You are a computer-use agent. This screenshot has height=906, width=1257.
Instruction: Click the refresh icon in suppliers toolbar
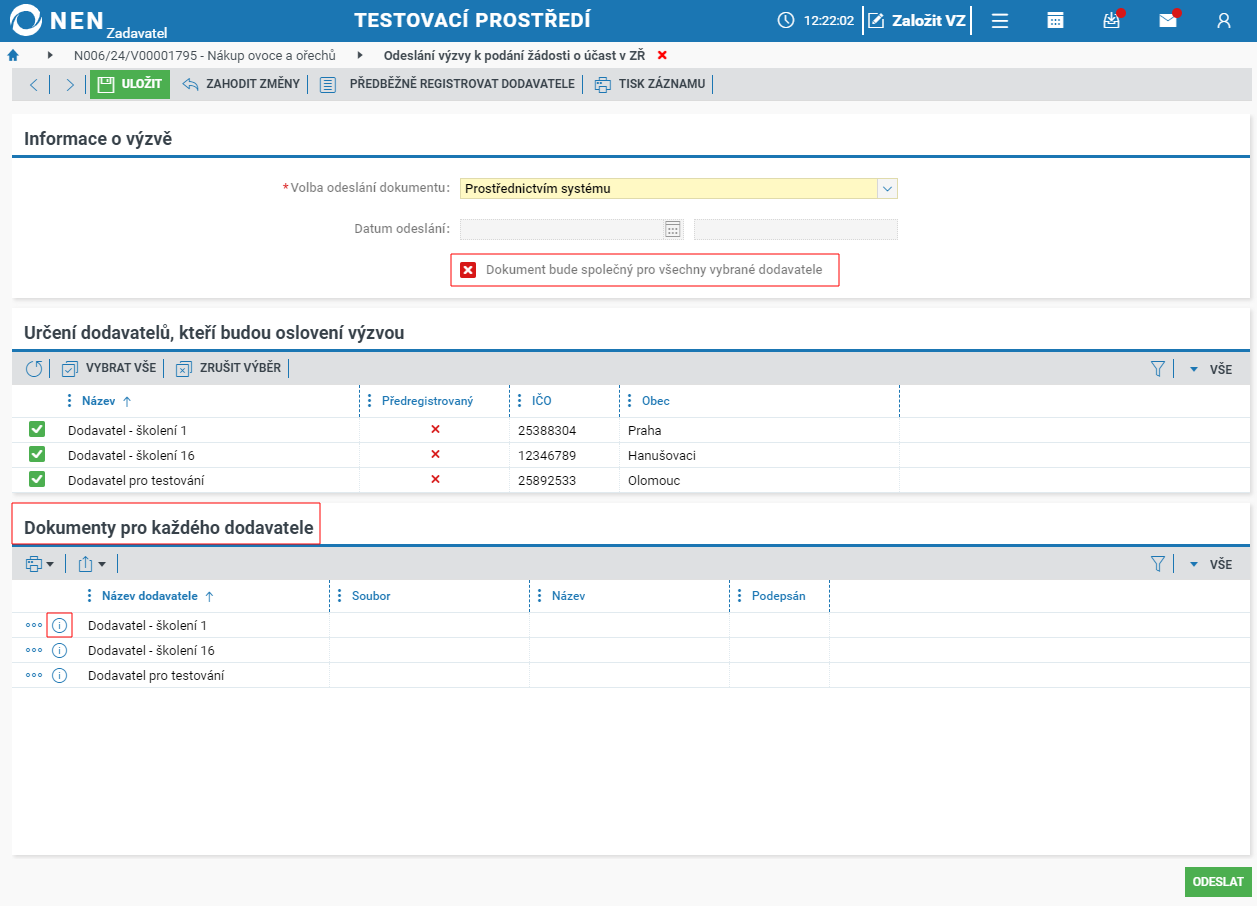(34, 368)
